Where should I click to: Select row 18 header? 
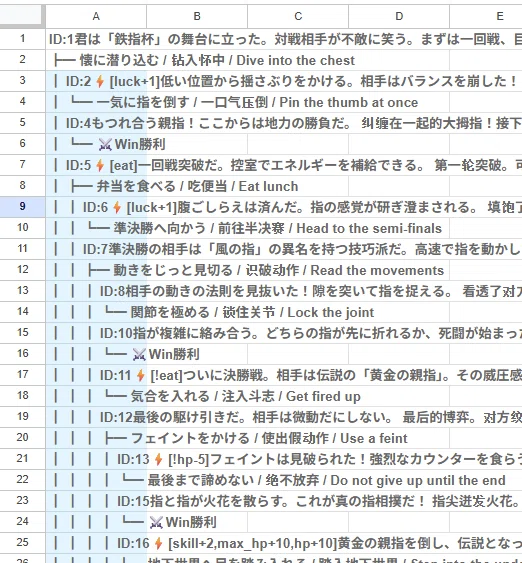coord(23,395)
